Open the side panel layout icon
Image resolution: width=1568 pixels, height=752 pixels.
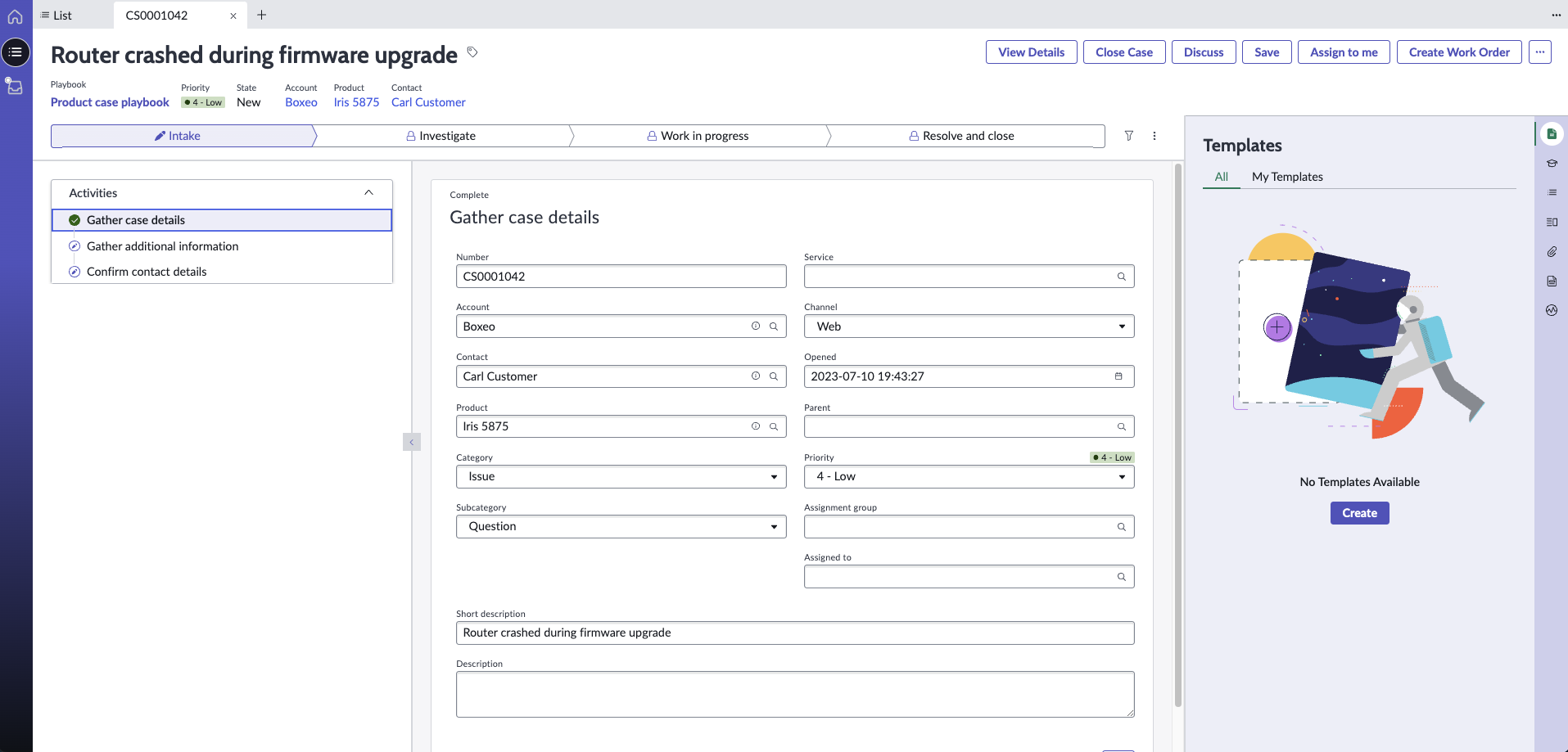(x=1552, y=221)
